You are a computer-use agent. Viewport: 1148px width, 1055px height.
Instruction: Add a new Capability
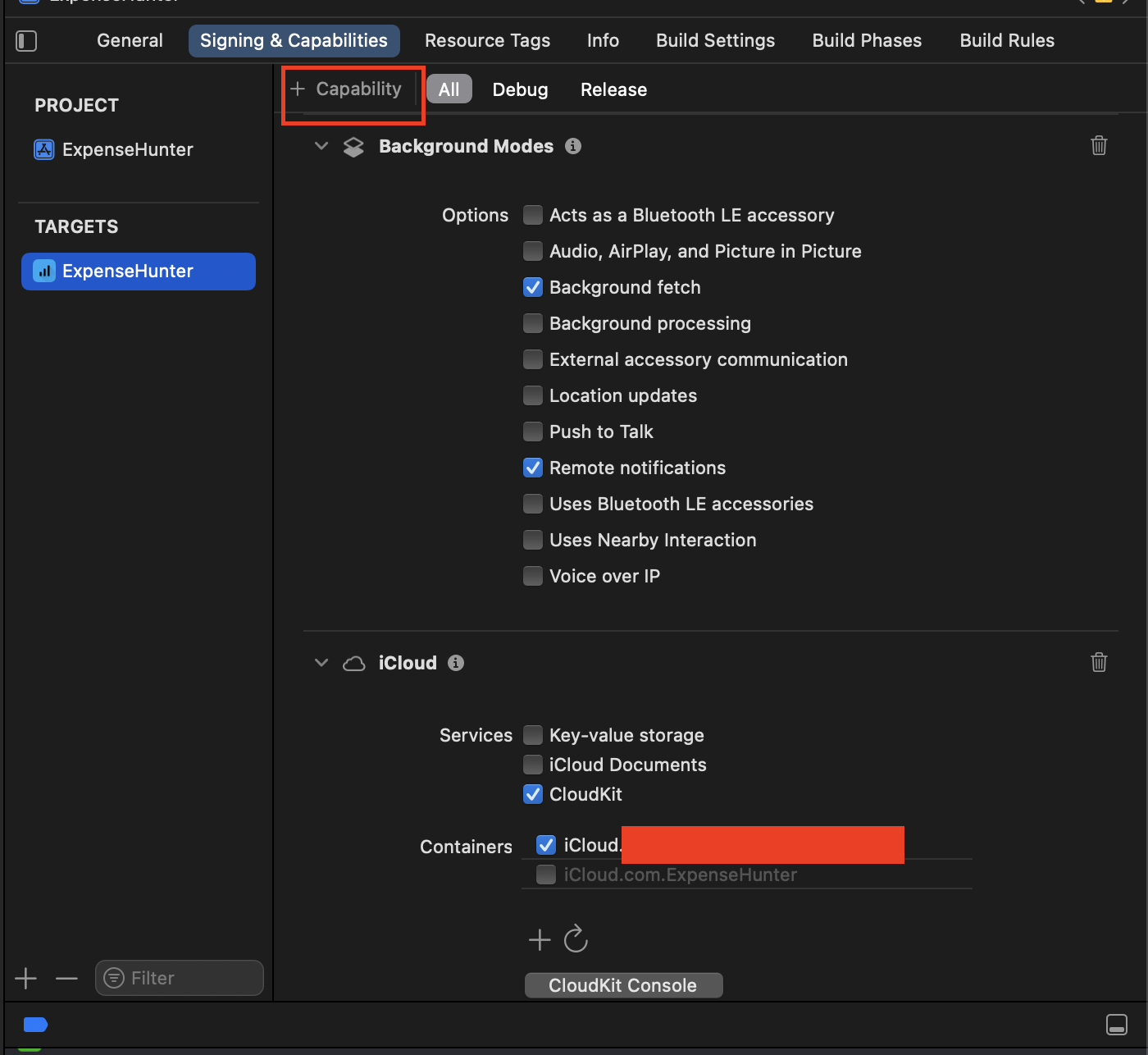pos(346,89)
